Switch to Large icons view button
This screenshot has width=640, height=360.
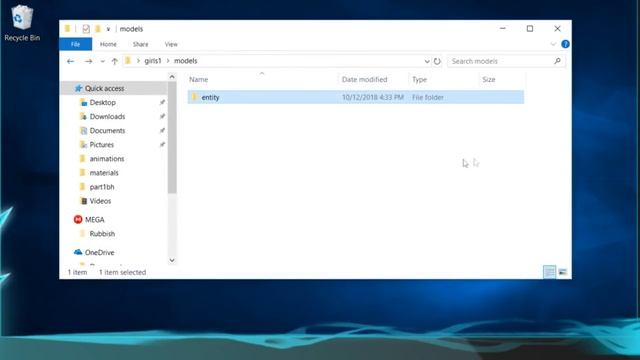tap(563, 272)
